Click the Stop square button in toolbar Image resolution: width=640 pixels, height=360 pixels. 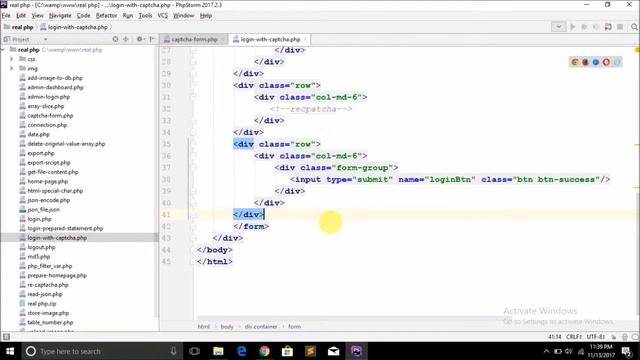620,27
